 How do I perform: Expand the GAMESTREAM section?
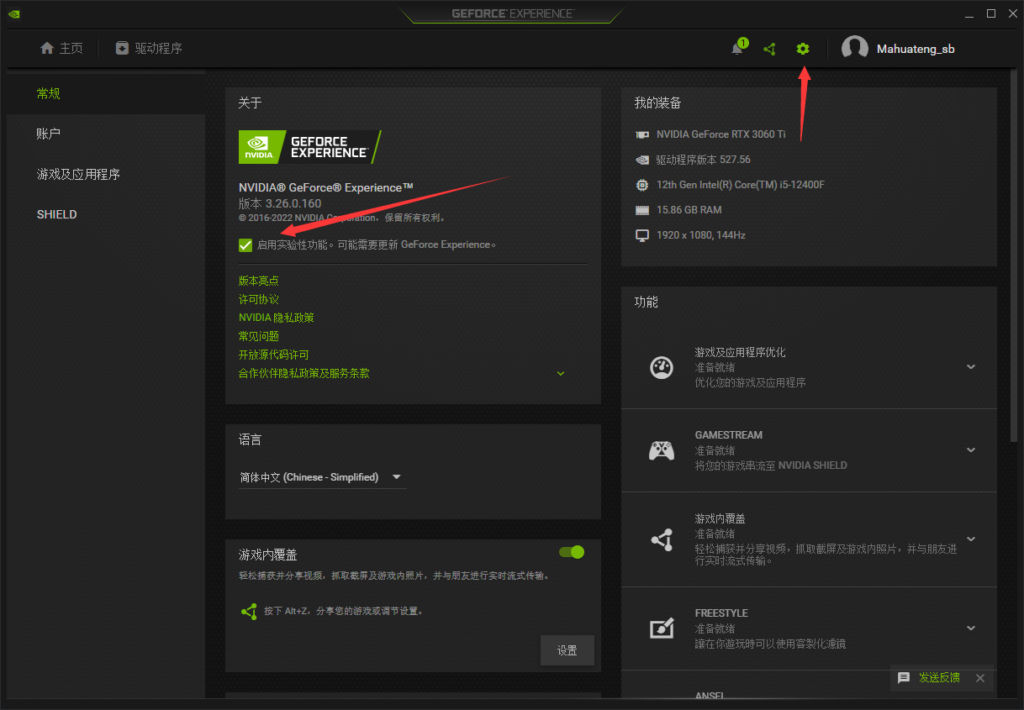[x=971, y=450]
